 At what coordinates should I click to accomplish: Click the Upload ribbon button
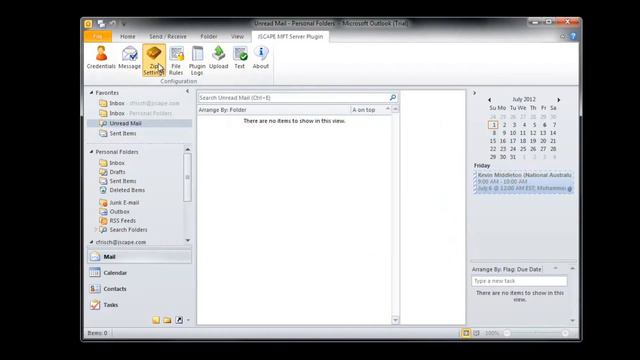(218, 58)
